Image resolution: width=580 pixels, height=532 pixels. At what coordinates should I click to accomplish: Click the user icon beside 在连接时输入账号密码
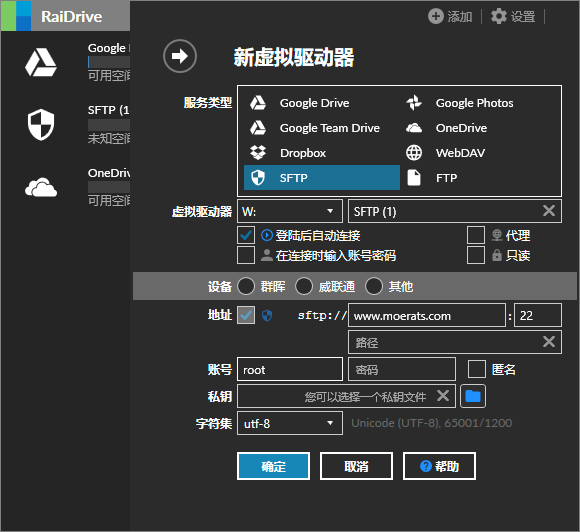click(267, 255)
